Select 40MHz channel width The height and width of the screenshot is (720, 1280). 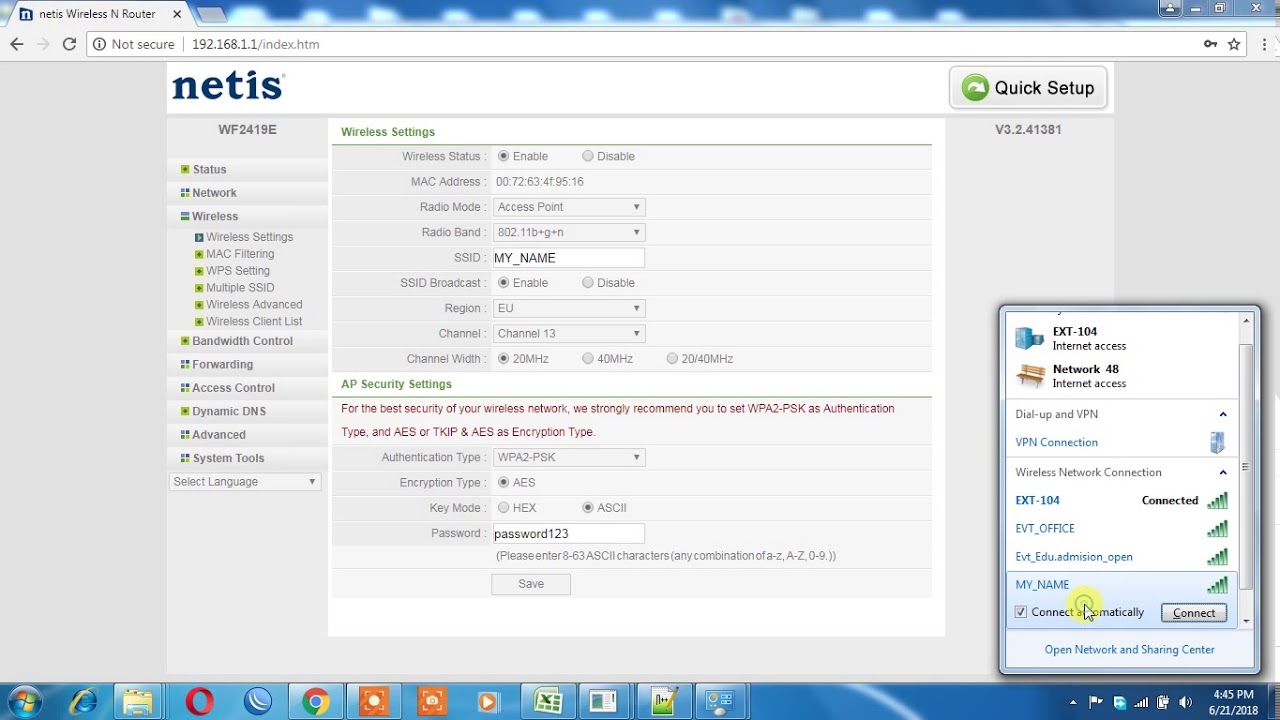point(588,359)
